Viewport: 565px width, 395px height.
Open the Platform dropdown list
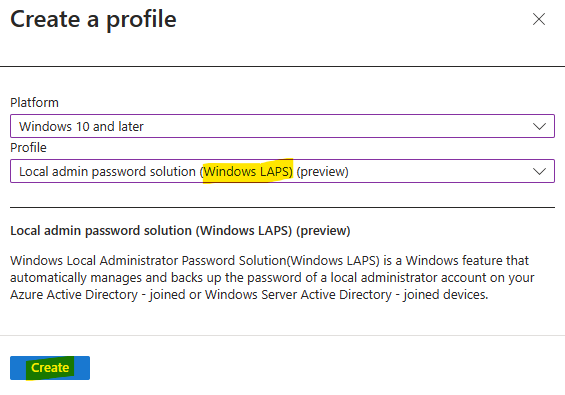(282, 126)
